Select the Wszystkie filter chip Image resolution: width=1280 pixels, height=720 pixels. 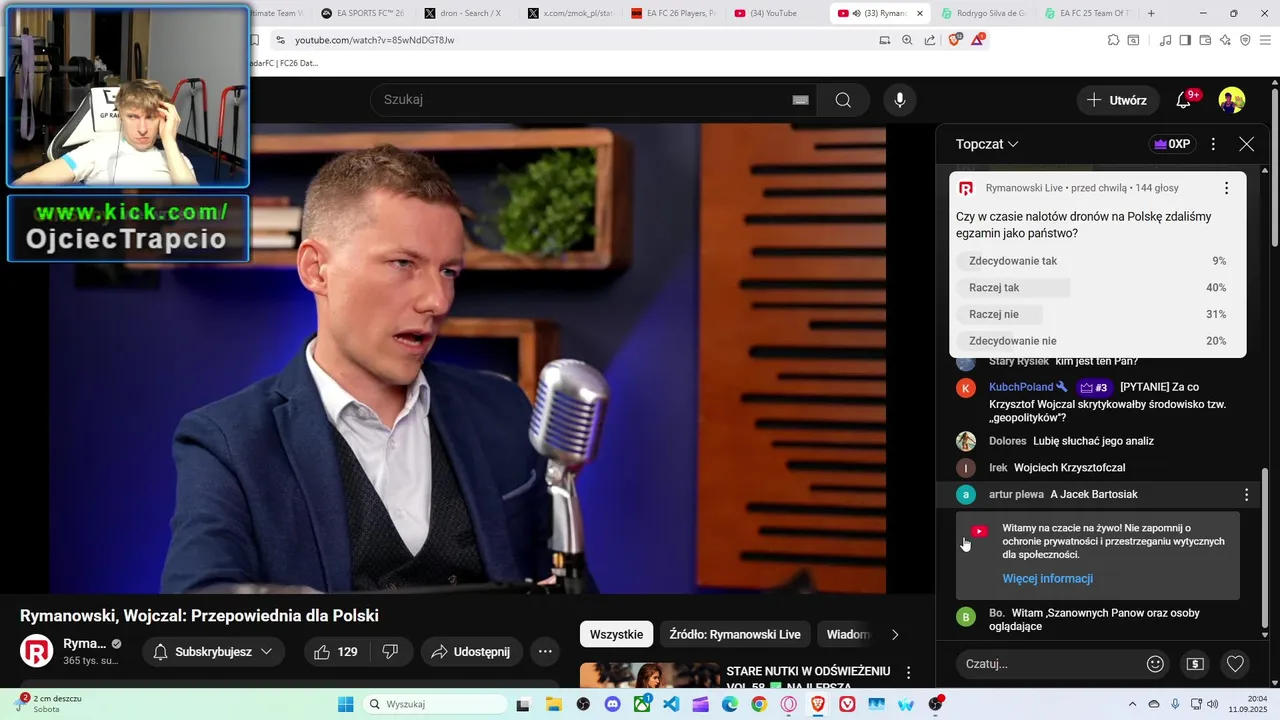click(x=616, y=634)
